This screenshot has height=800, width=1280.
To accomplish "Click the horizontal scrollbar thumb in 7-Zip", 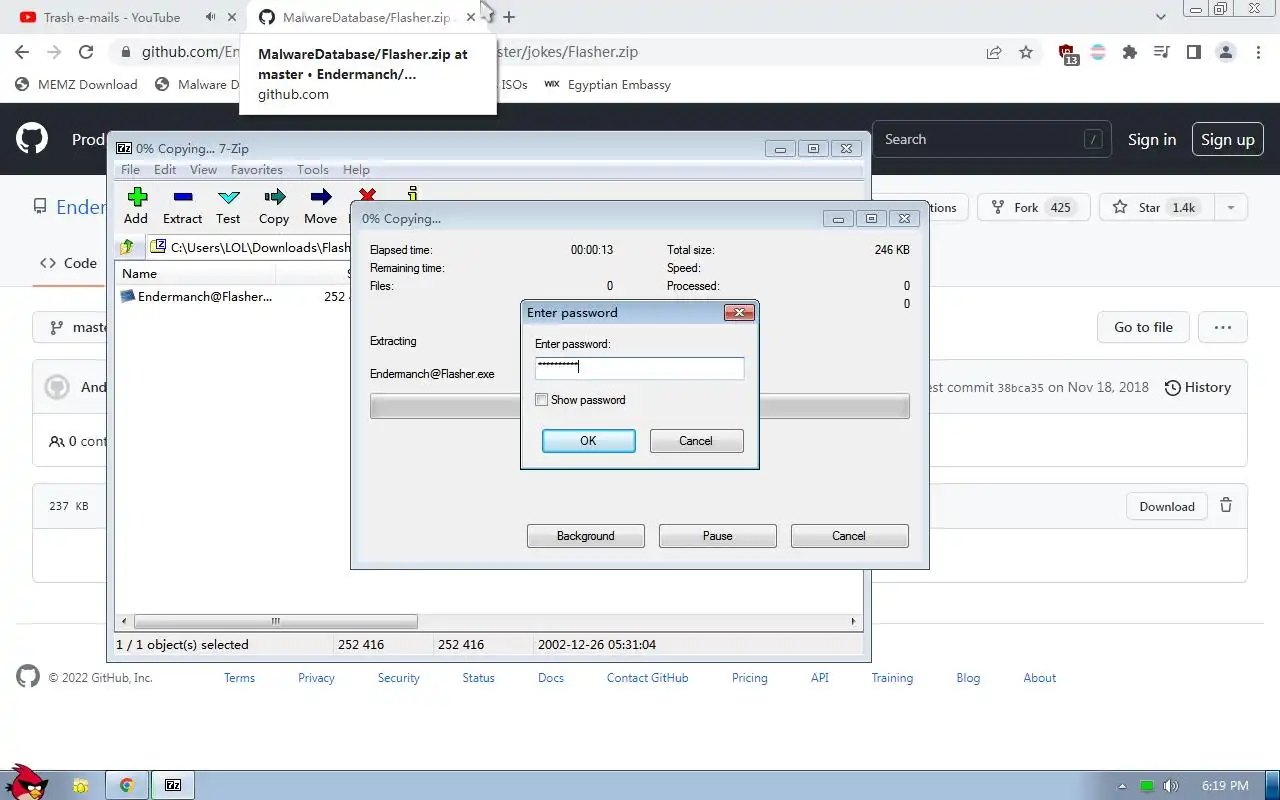I will coord(275,621).
